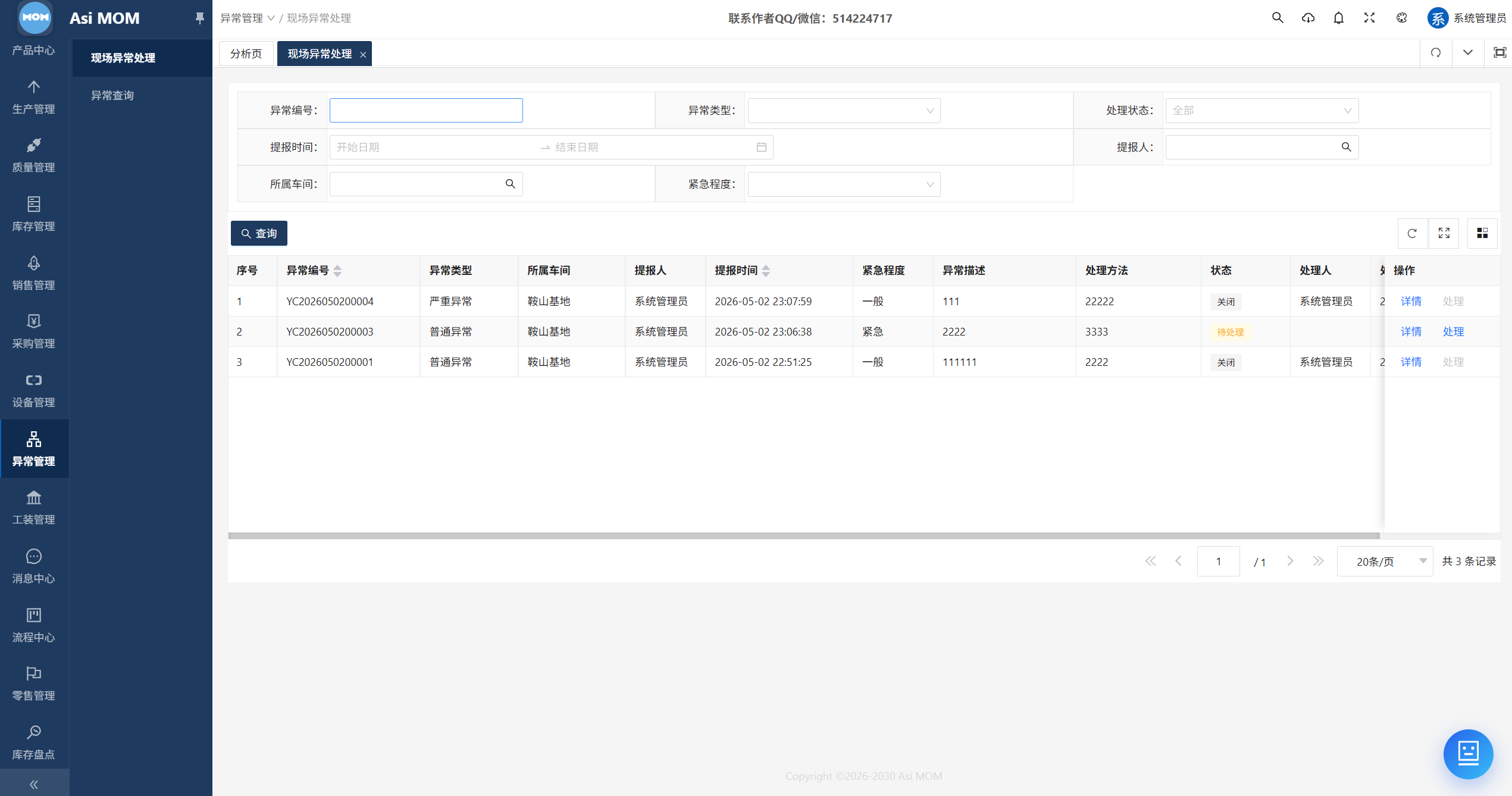Open 消息中心 module
The image size is (1512, 796).
click(34, 566)
